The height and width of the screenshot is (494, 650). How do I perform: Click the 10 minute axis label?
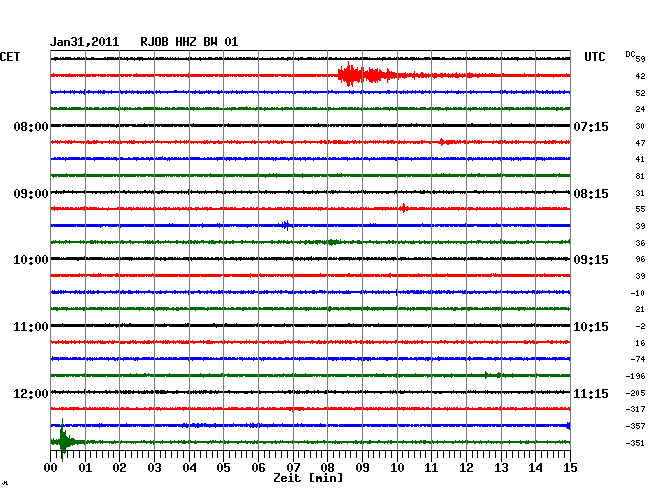[x=397, y=468]
